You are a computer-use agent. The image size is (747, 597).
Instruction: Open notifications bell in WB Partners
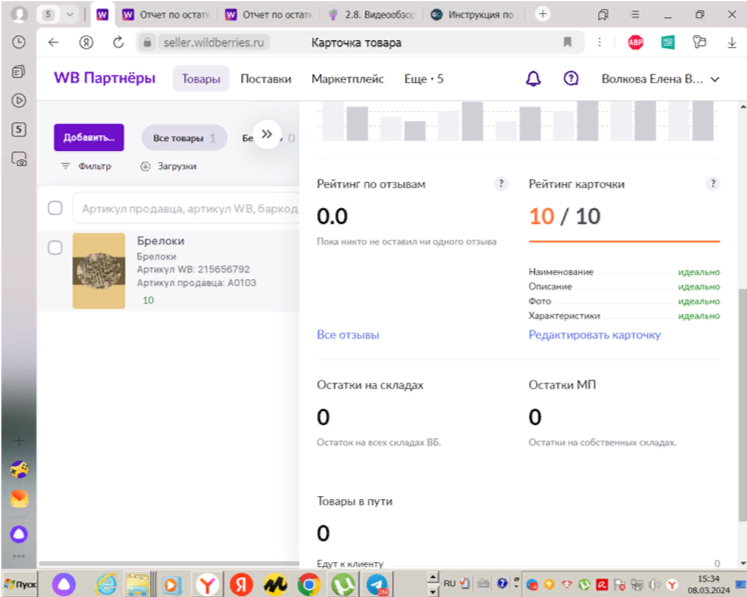point(533,79)
